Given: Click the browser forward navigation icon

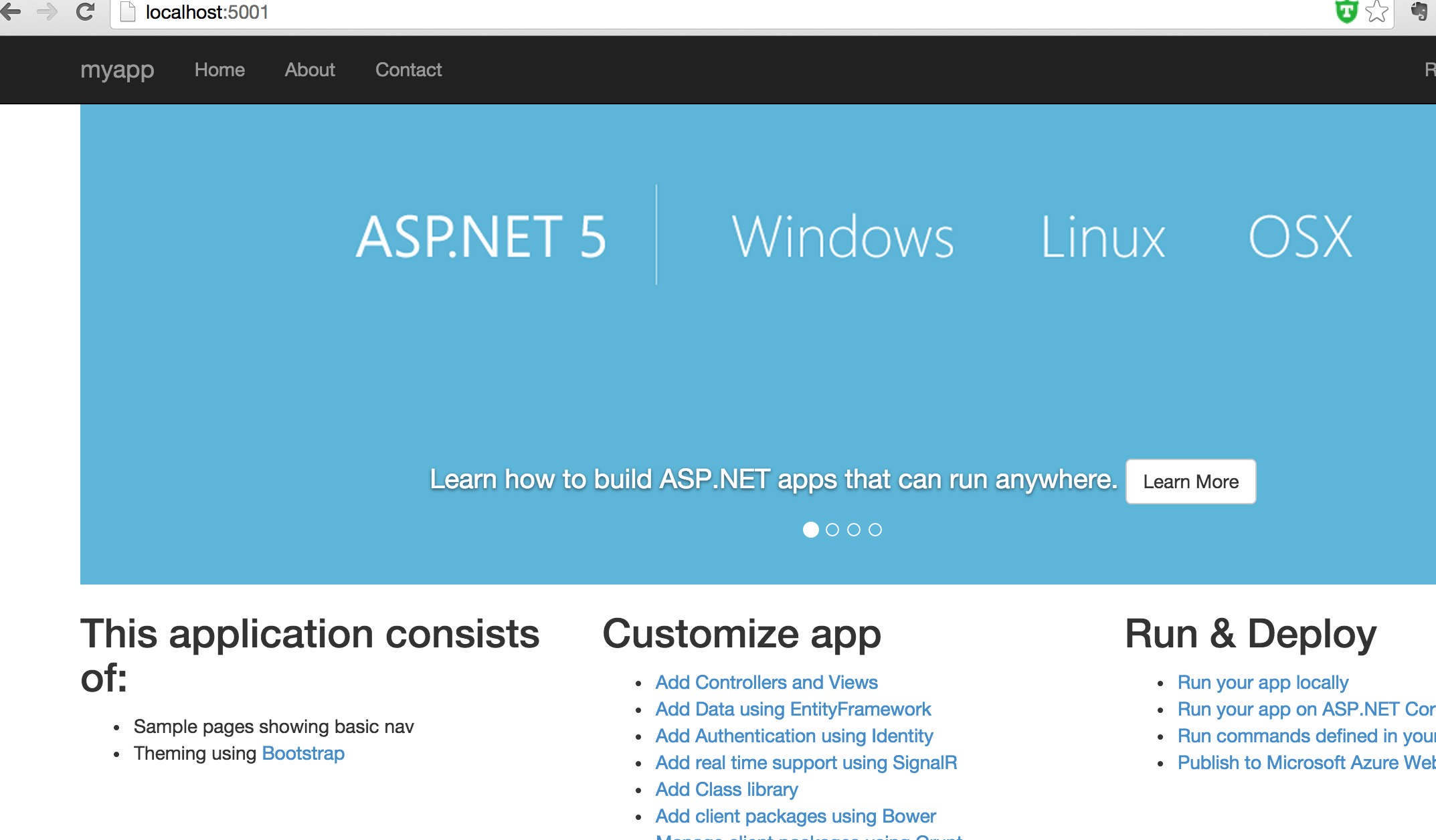Looking at the screenshot, I should click(46, 12).
